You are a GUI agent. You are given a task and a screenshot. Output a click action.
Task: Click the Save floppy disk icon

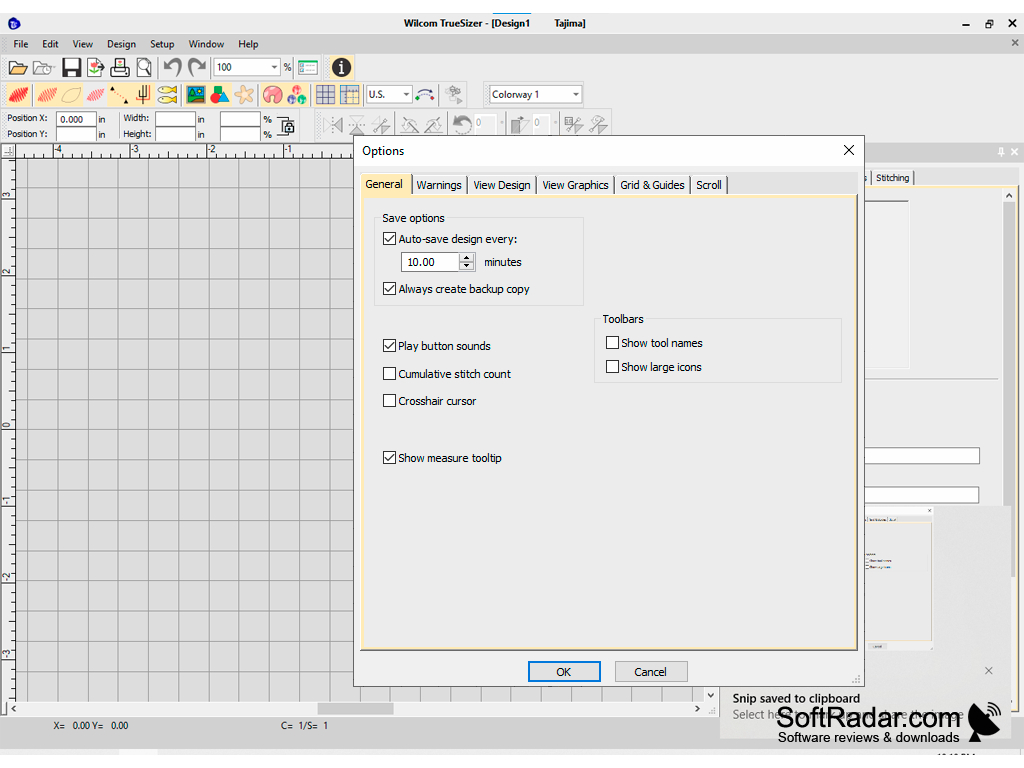71,67
